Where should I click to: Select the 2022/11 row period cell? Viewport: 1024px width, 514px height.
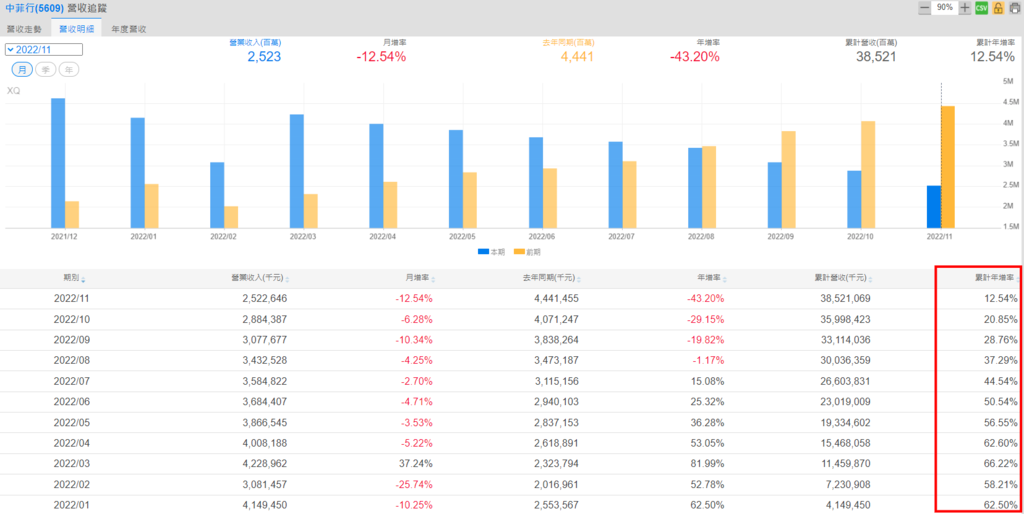click(71, 298)
